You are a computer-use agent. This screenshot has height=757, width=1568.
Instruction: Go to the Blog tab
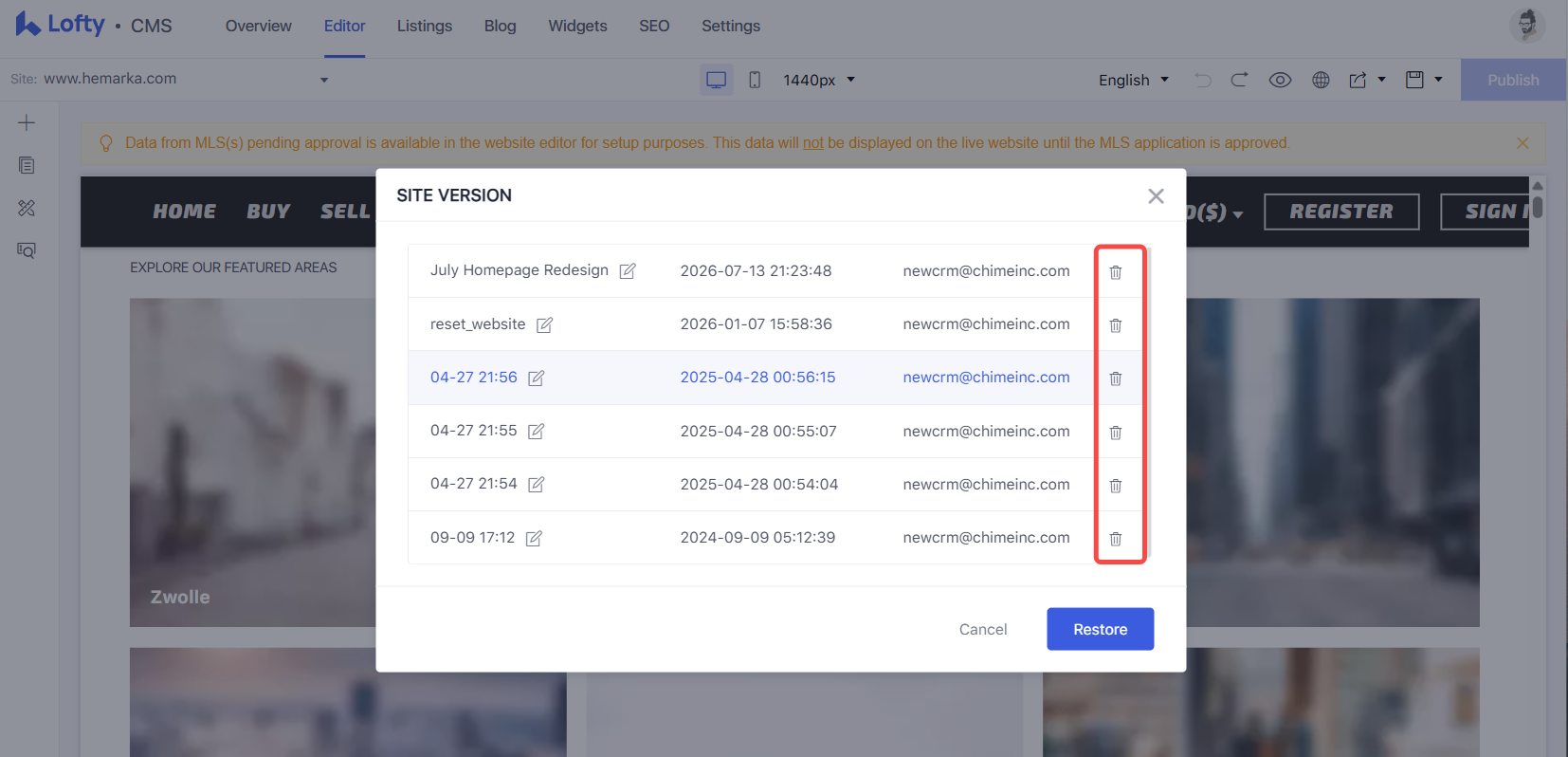pyautogui.click(x=501, y=27)
